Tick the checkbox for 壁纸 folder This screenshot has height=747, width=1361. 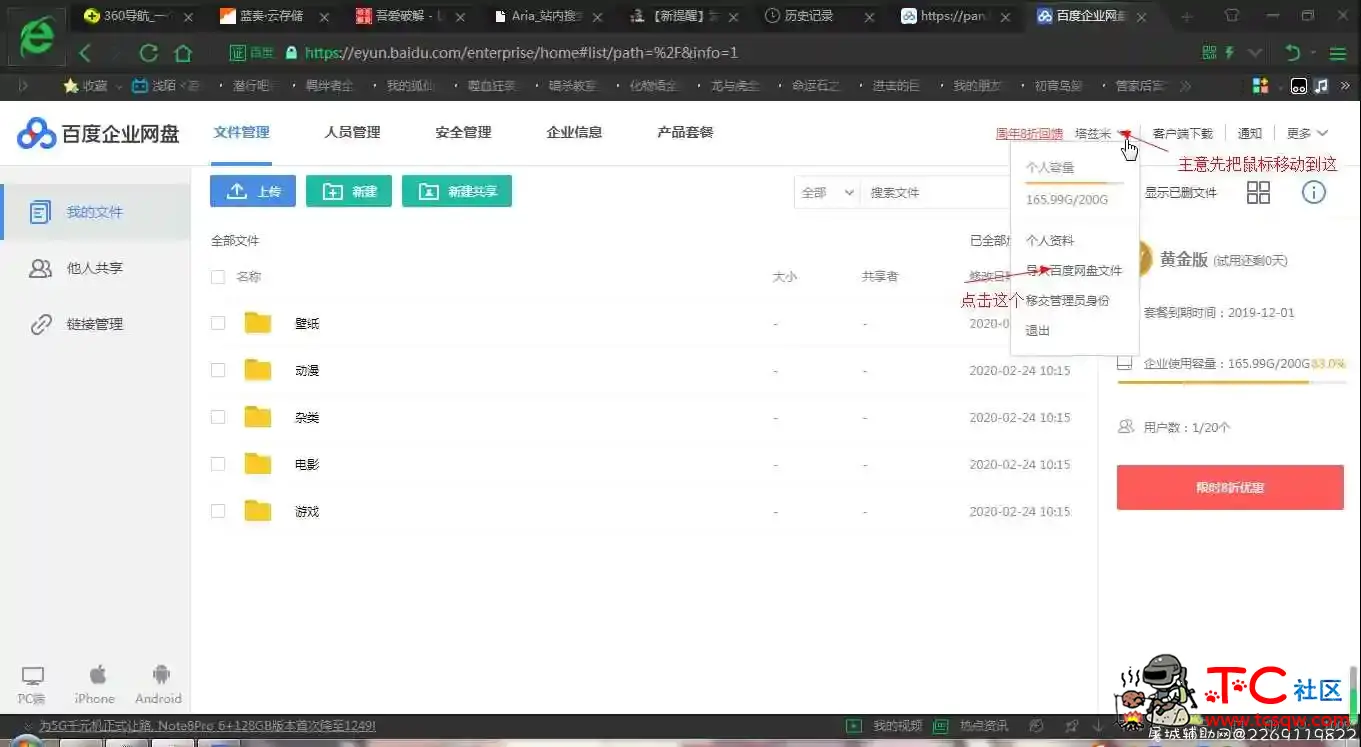[218, 323]
